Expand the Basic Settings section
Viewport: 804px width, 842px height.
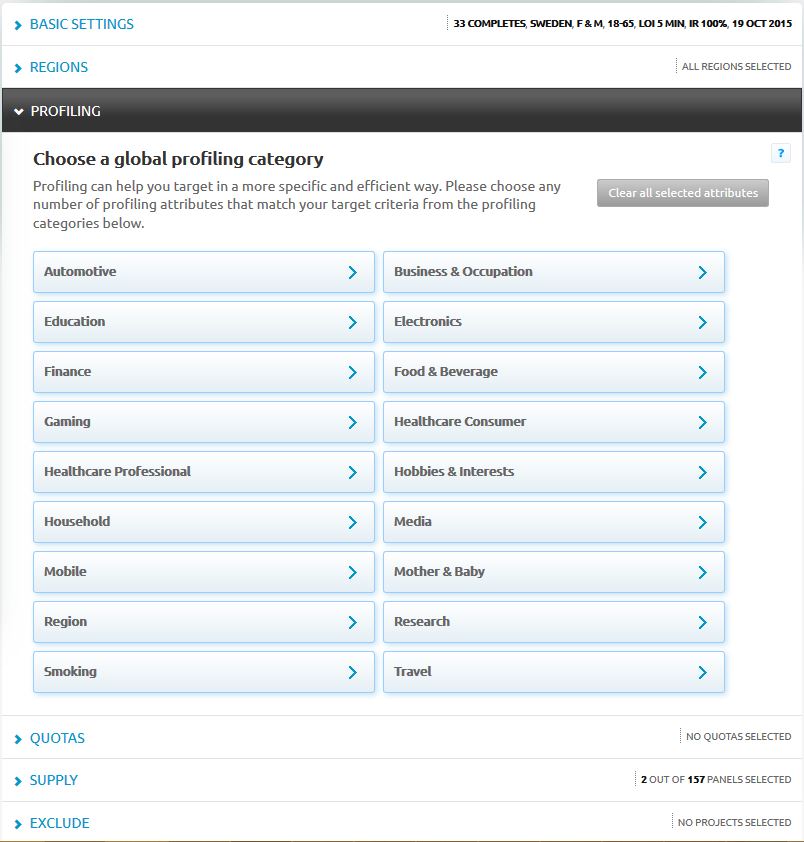click(81, 24)
